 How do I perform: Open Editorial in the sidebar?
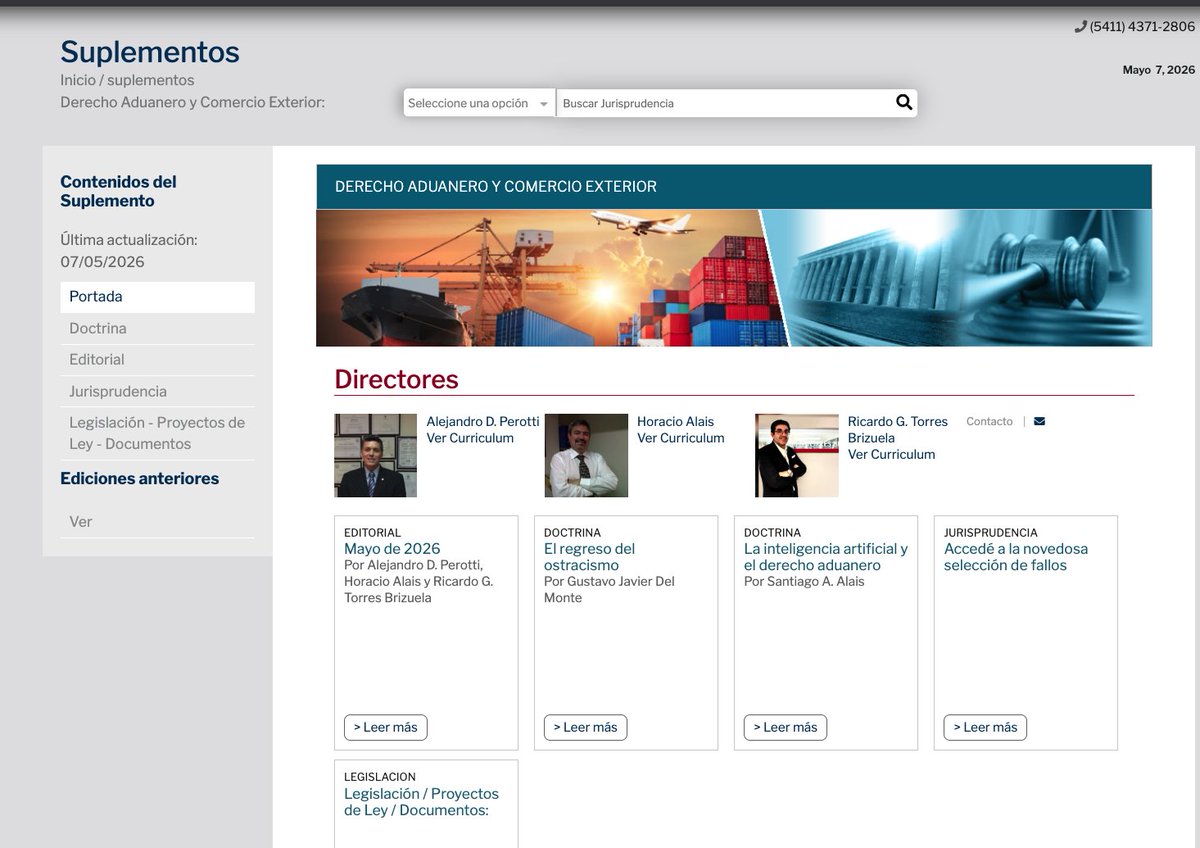157,359
